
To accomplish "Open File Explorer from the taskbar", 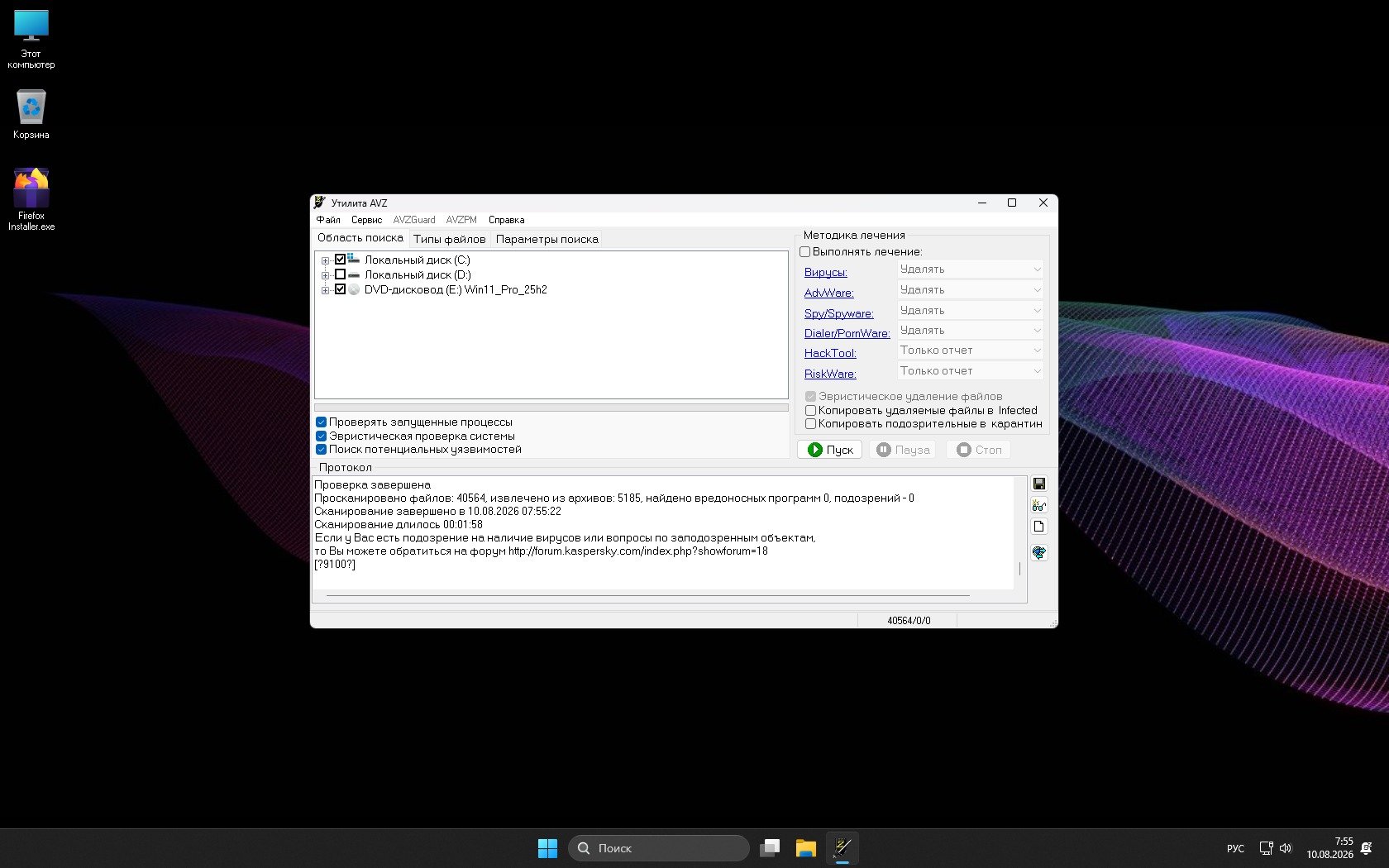I will point(806,848).
